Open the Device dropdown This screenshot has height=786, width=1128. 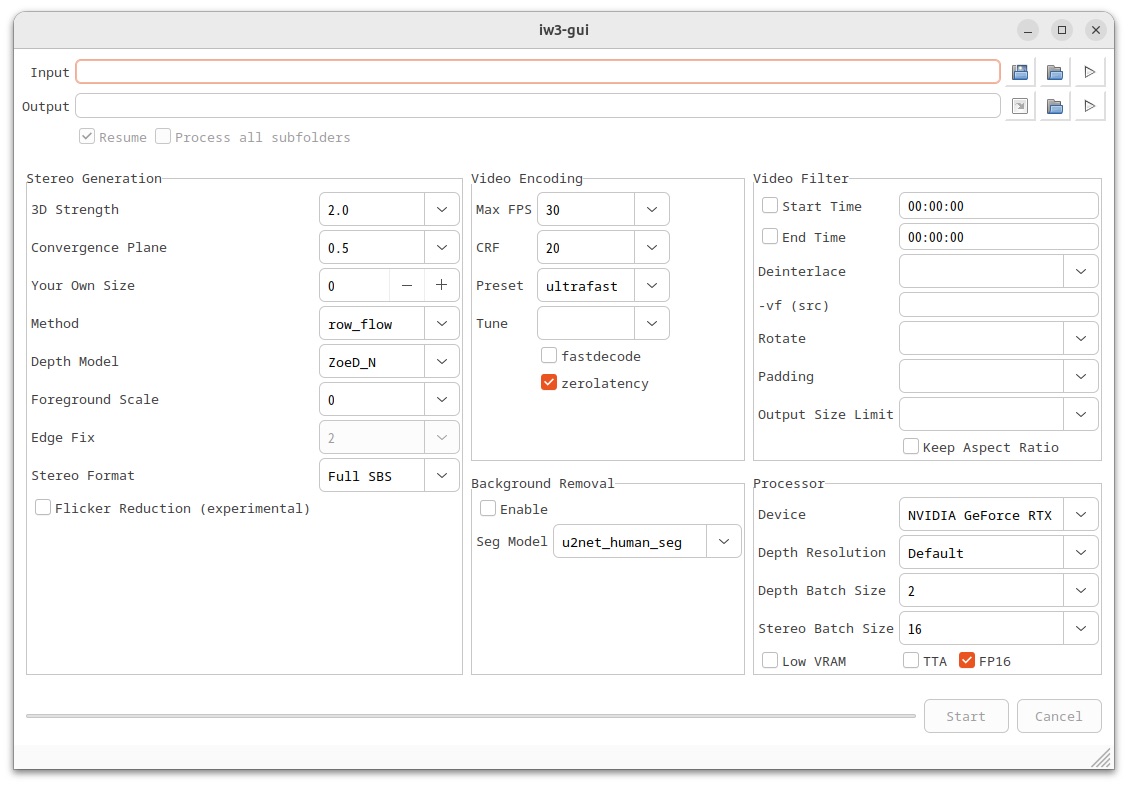[x=1081, y=515]
